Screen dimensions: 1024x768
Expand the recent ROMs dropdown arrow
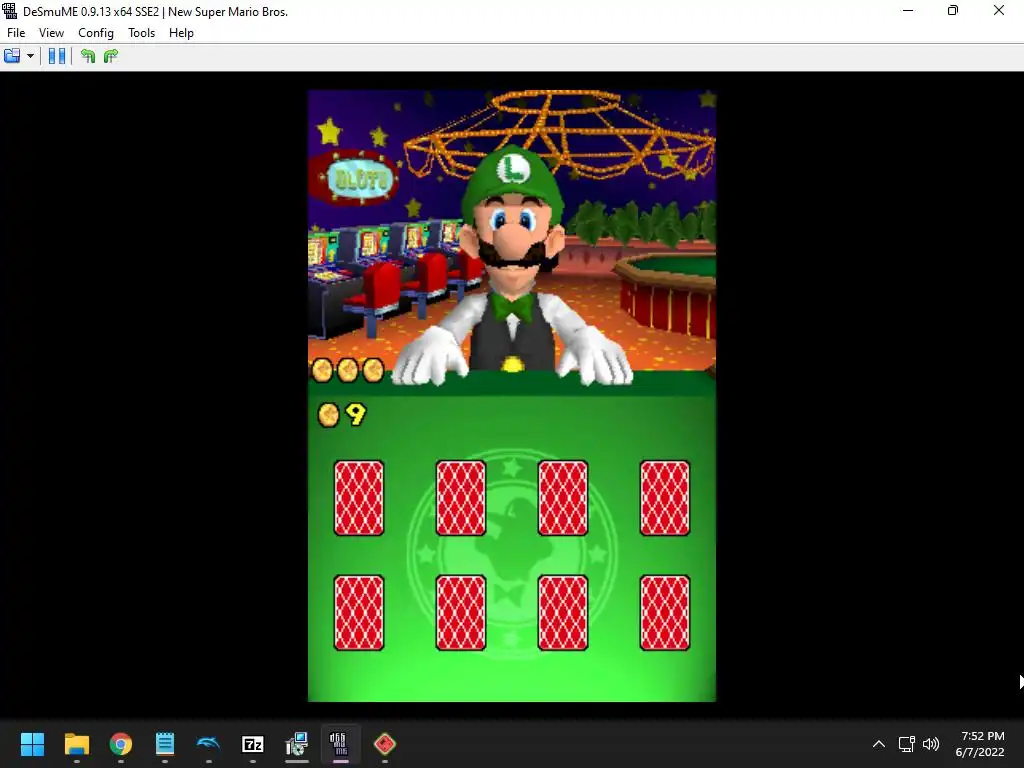(30, 56)
